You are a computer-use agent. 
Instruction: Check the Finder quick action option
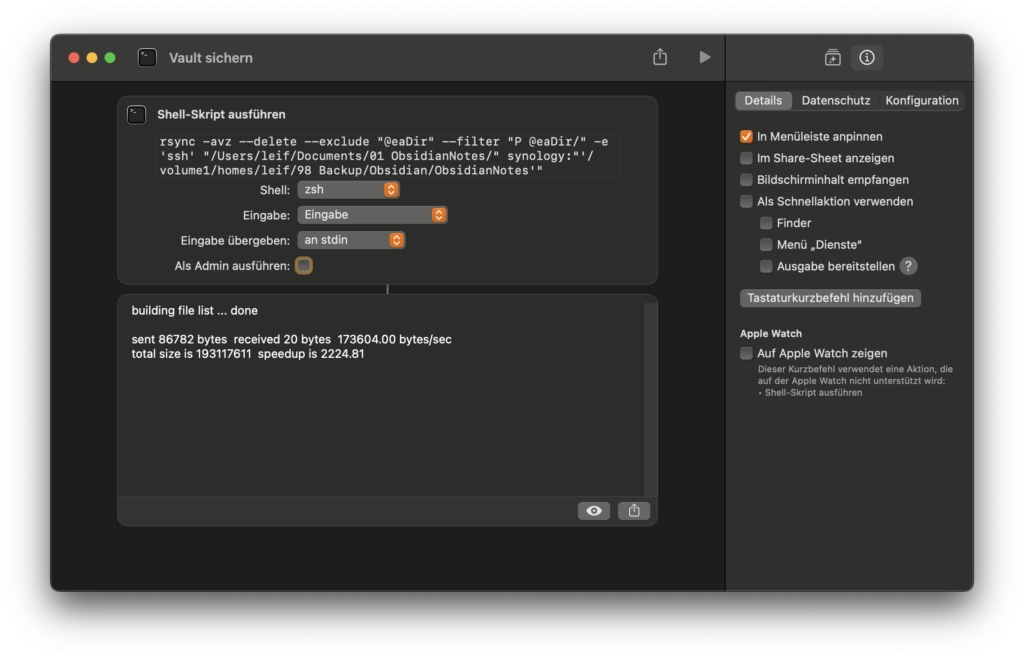(x=766, y=223)
